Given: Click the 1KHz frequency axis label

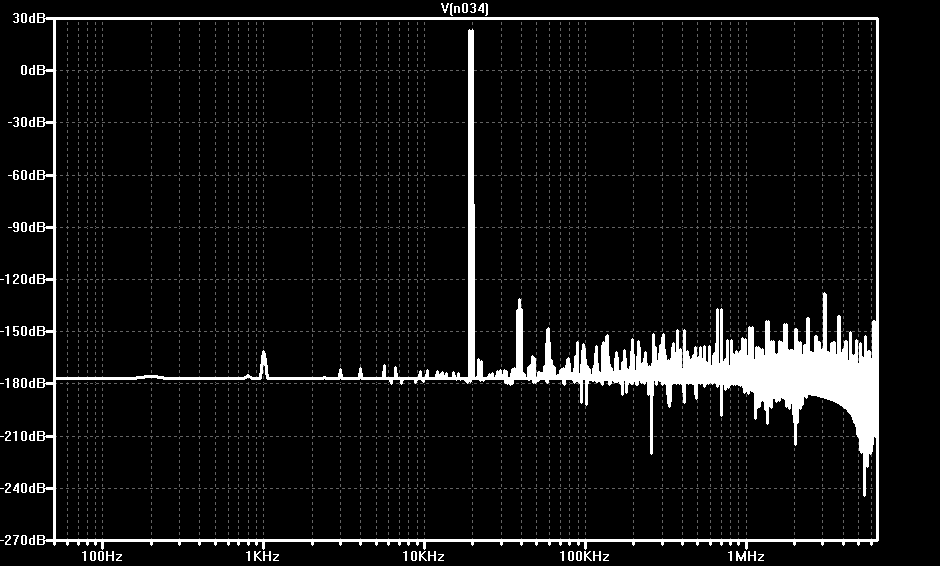Looking at the screenshot, I should 263,556.
